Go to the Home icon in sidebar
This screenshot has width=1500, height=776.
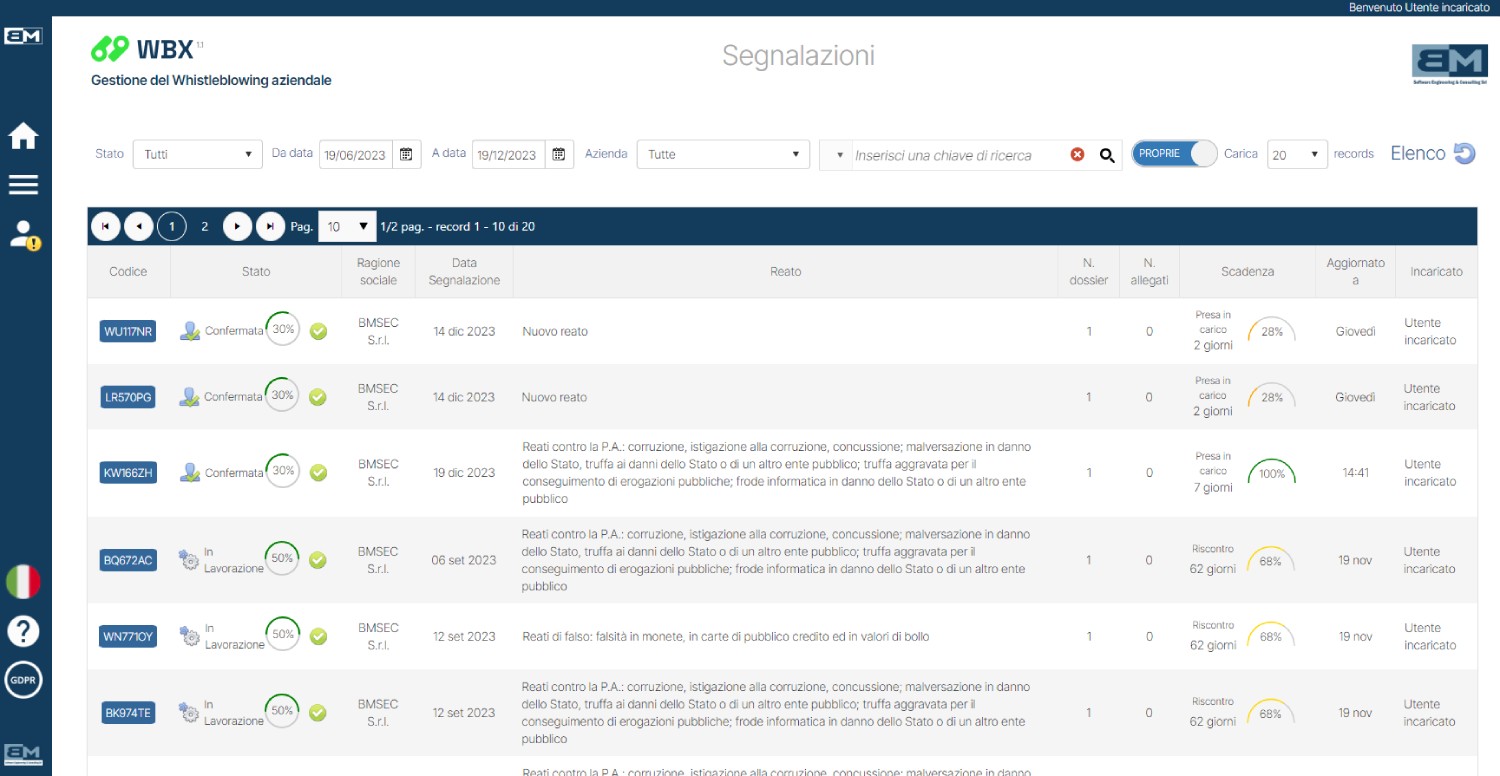point(23,136)
